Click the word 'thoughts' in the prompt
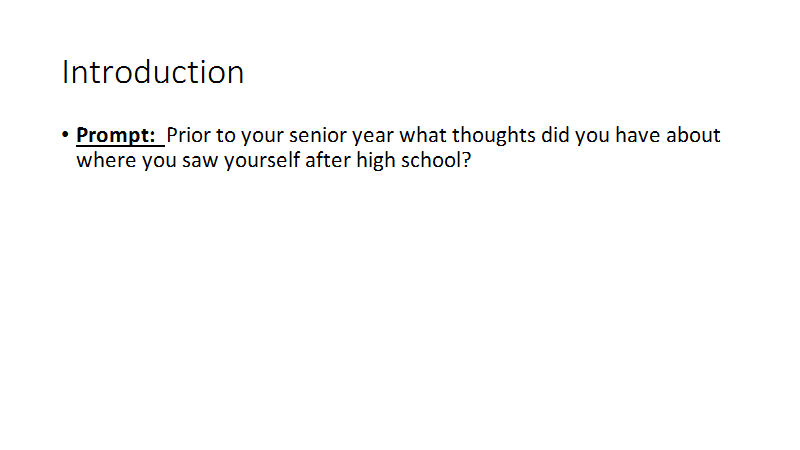This screenshot has height=450, width=800. tap(494, 136)
